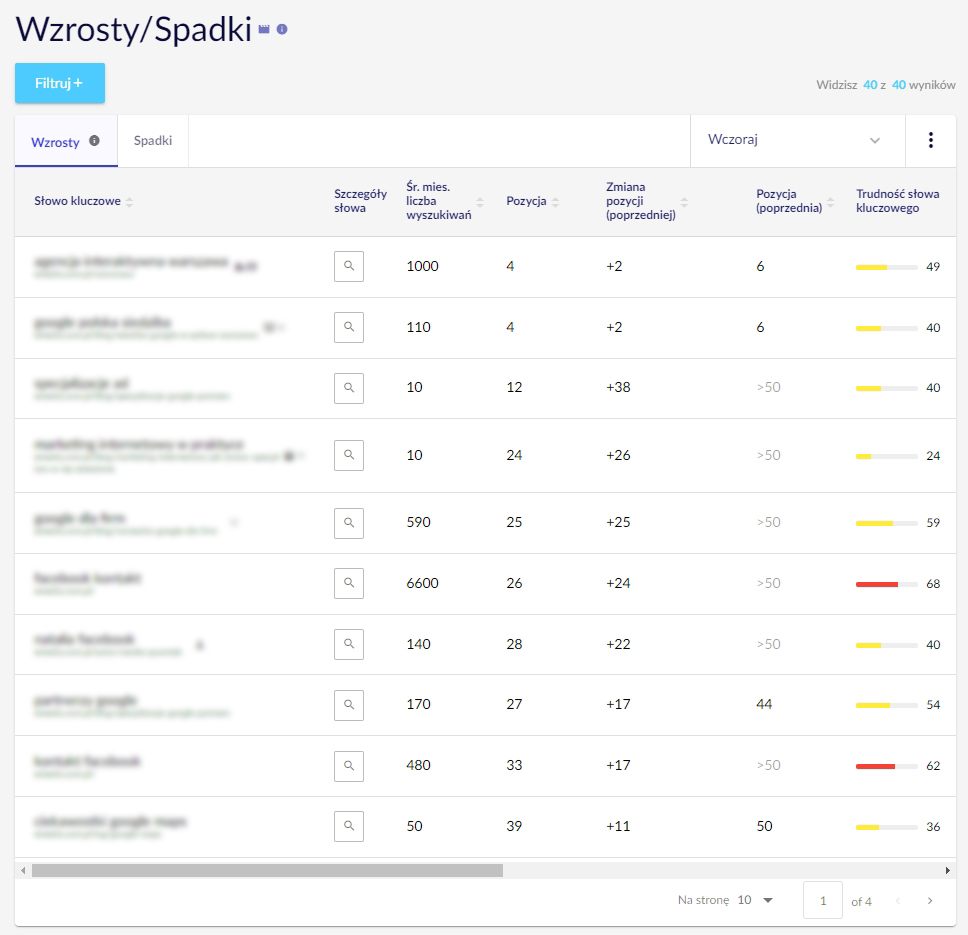The image size is (968, 935).
Task: Click the info icon on the Wzrosty tab
Action: pyautogui.click(x=95, y=141)
